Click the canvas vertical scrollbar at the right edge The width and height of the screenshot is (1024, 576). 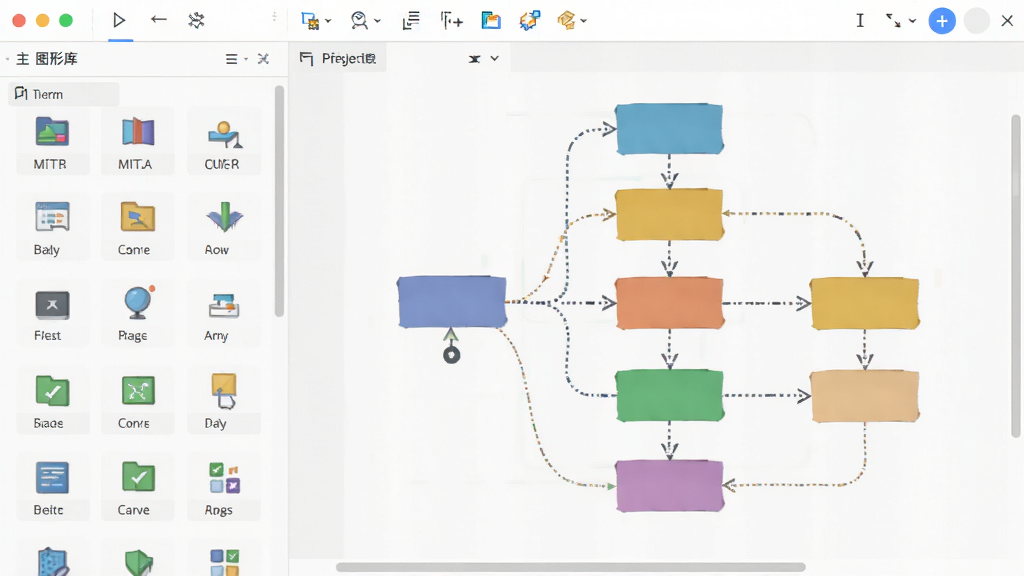tap(1016, 276)
